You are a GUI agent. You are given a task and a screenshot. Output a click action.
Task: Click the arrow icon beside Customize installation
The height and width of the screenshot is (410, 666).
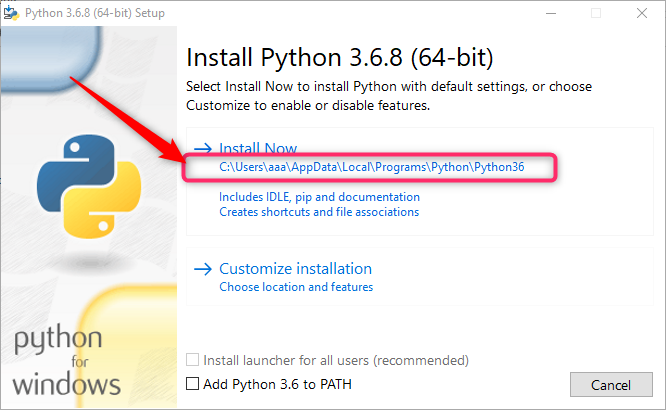(203, 269)
